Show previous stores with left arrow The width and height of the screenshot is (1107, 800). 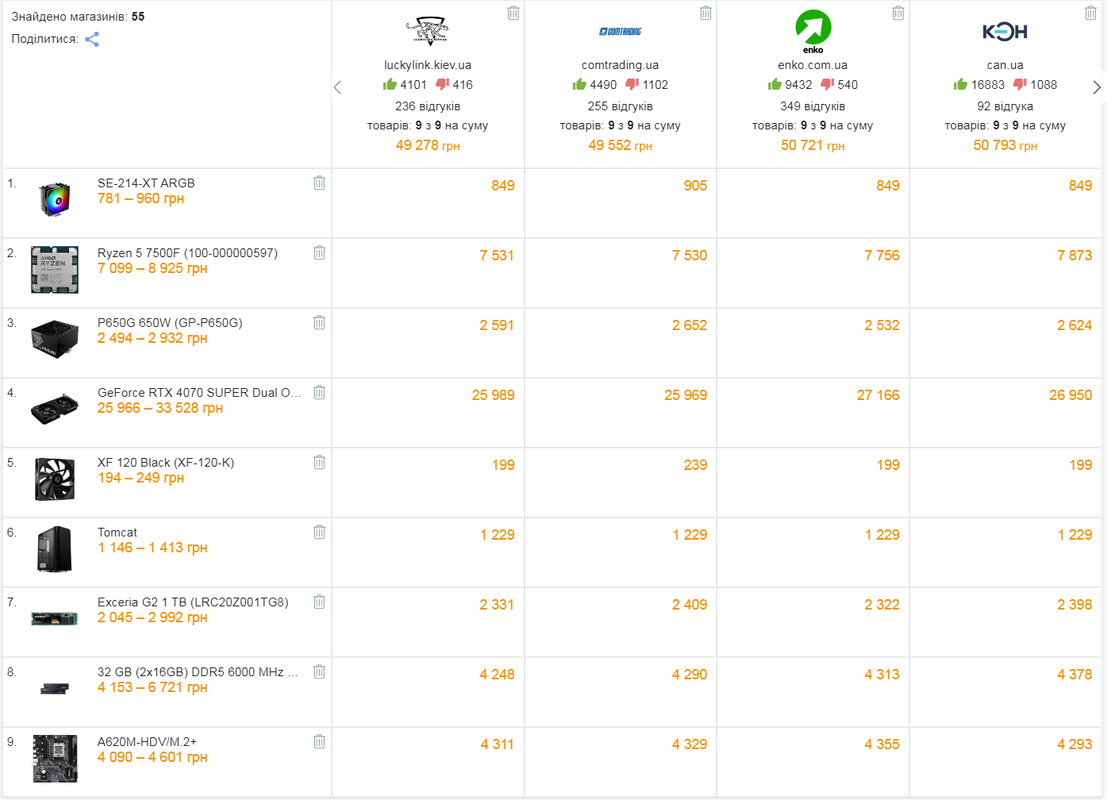pyautogui.click(x=337, y=88)
